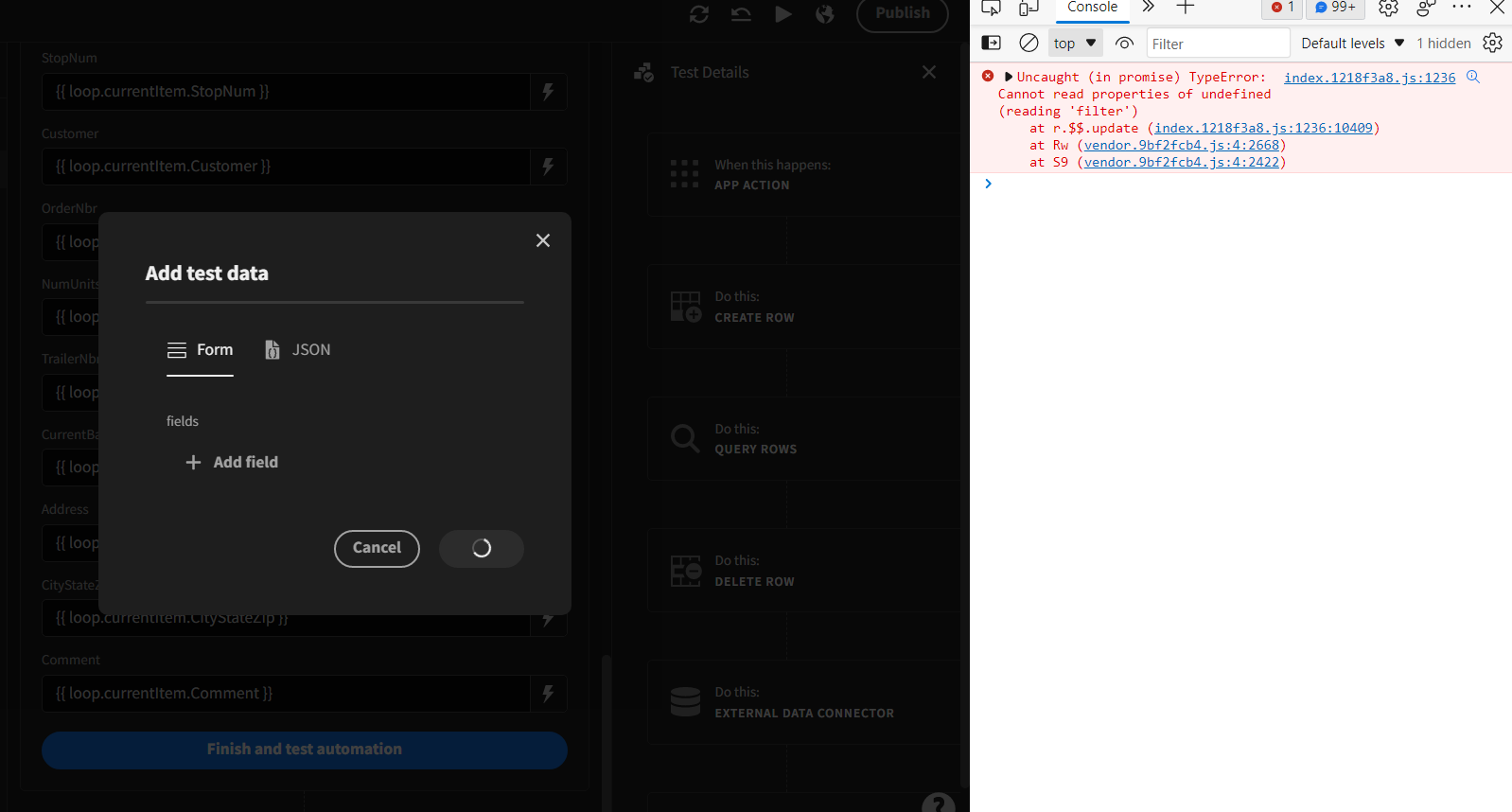Expand the Uncaught TypeError disclosure triangle
Screen dimensions: 1512x812
(x=1009, y=77)
